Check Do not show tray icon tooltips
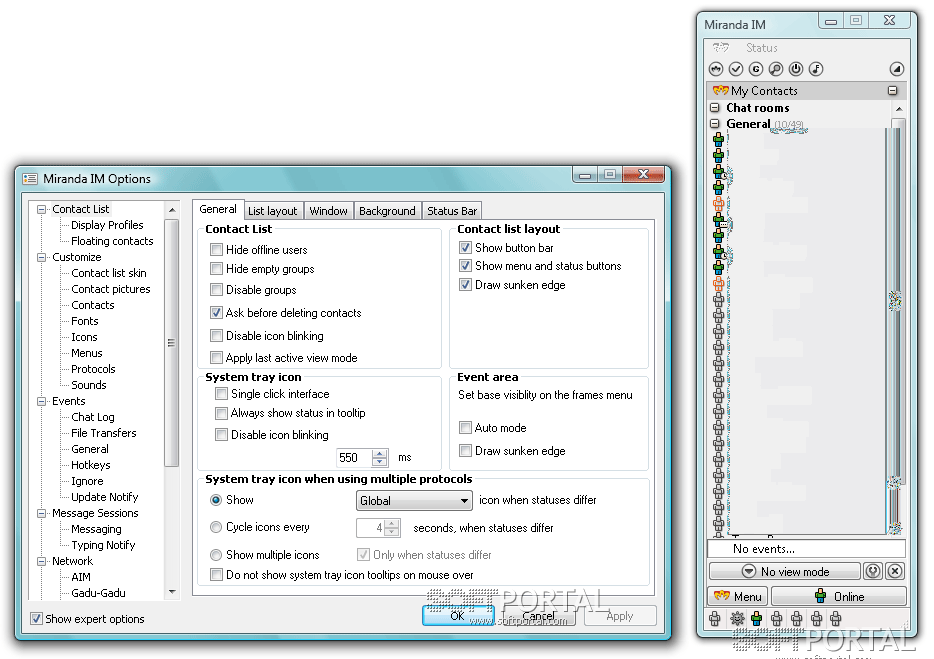934x659 pixels. coord(217,575)
